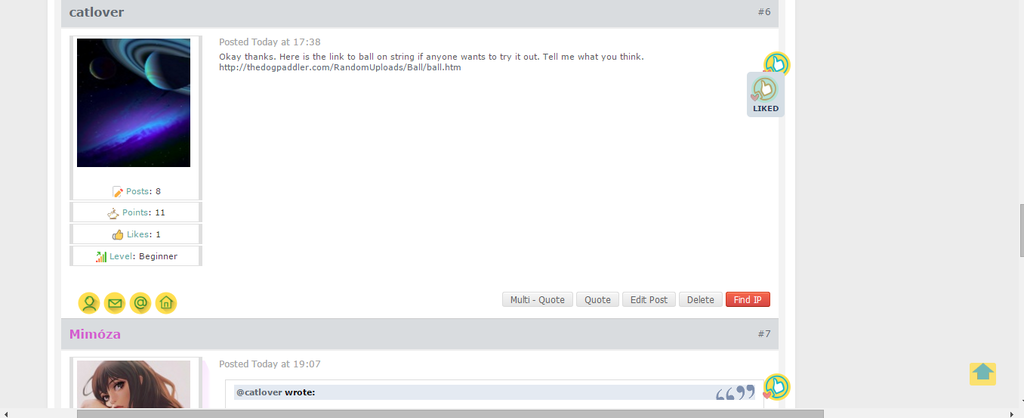The height and width of the screenshot is (418, 1024).
Task: Quote catlover's post
Action: [x=598, y=300]
